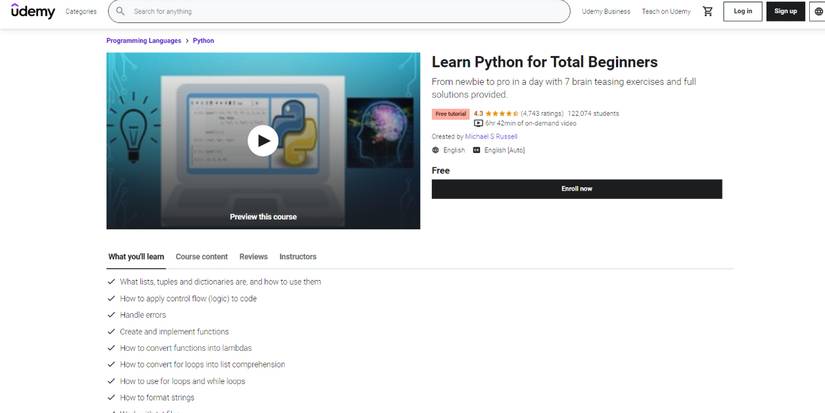825x413 pixels.
Task: Click Enroll now button
Action: [x=577, y=189]
